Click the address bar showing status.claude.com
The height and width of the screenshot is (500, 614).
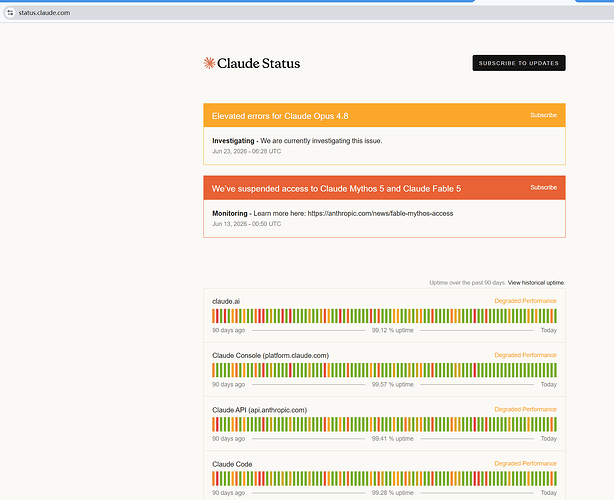(305, 13)
